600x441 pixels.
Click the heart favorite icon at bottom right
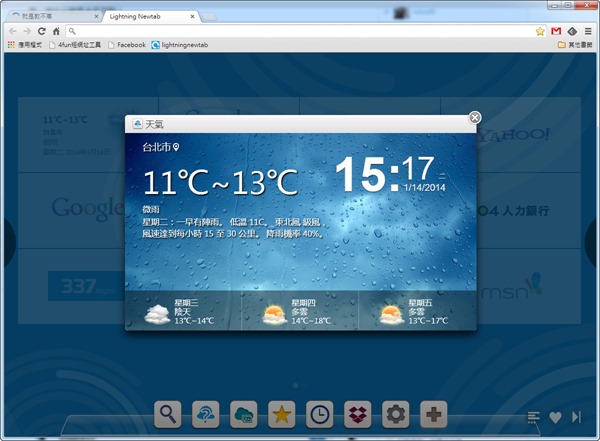555,417
